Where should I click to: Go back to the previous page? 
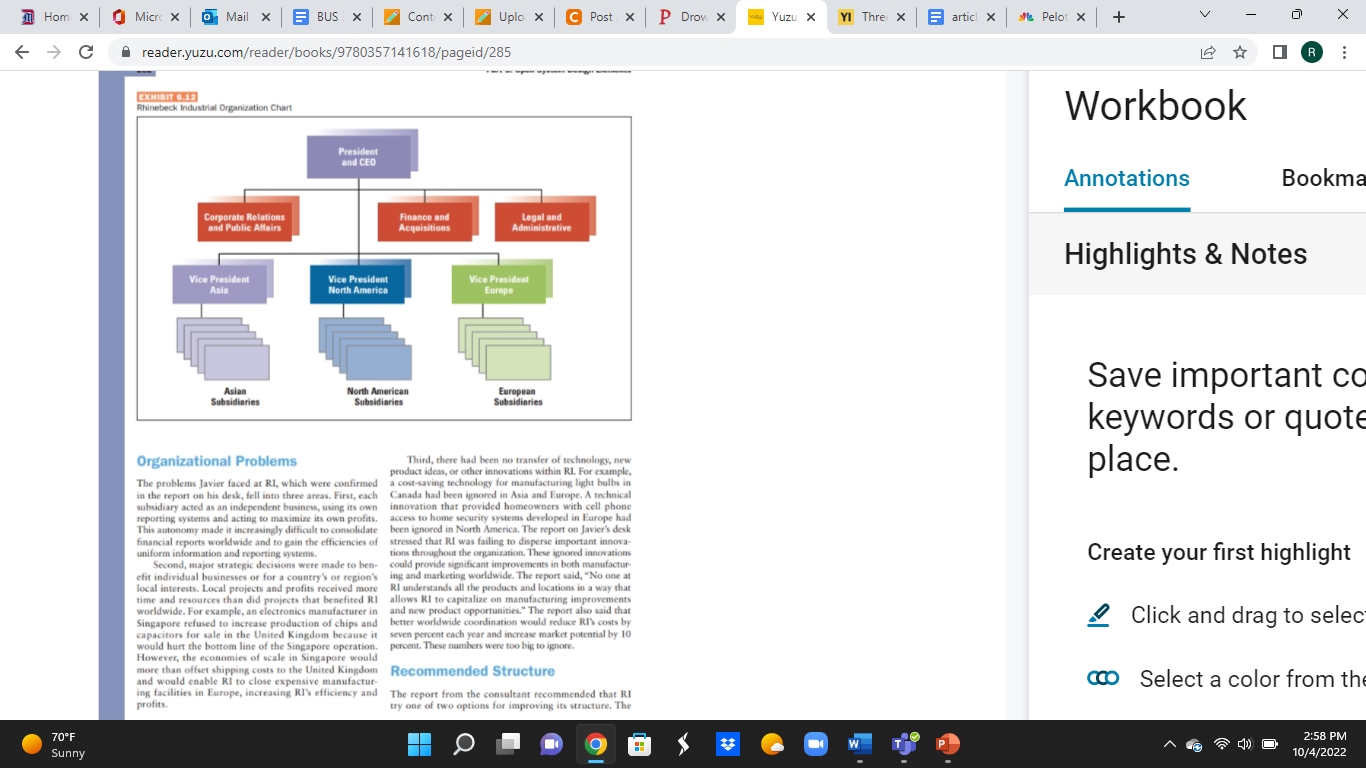point(22,52)
